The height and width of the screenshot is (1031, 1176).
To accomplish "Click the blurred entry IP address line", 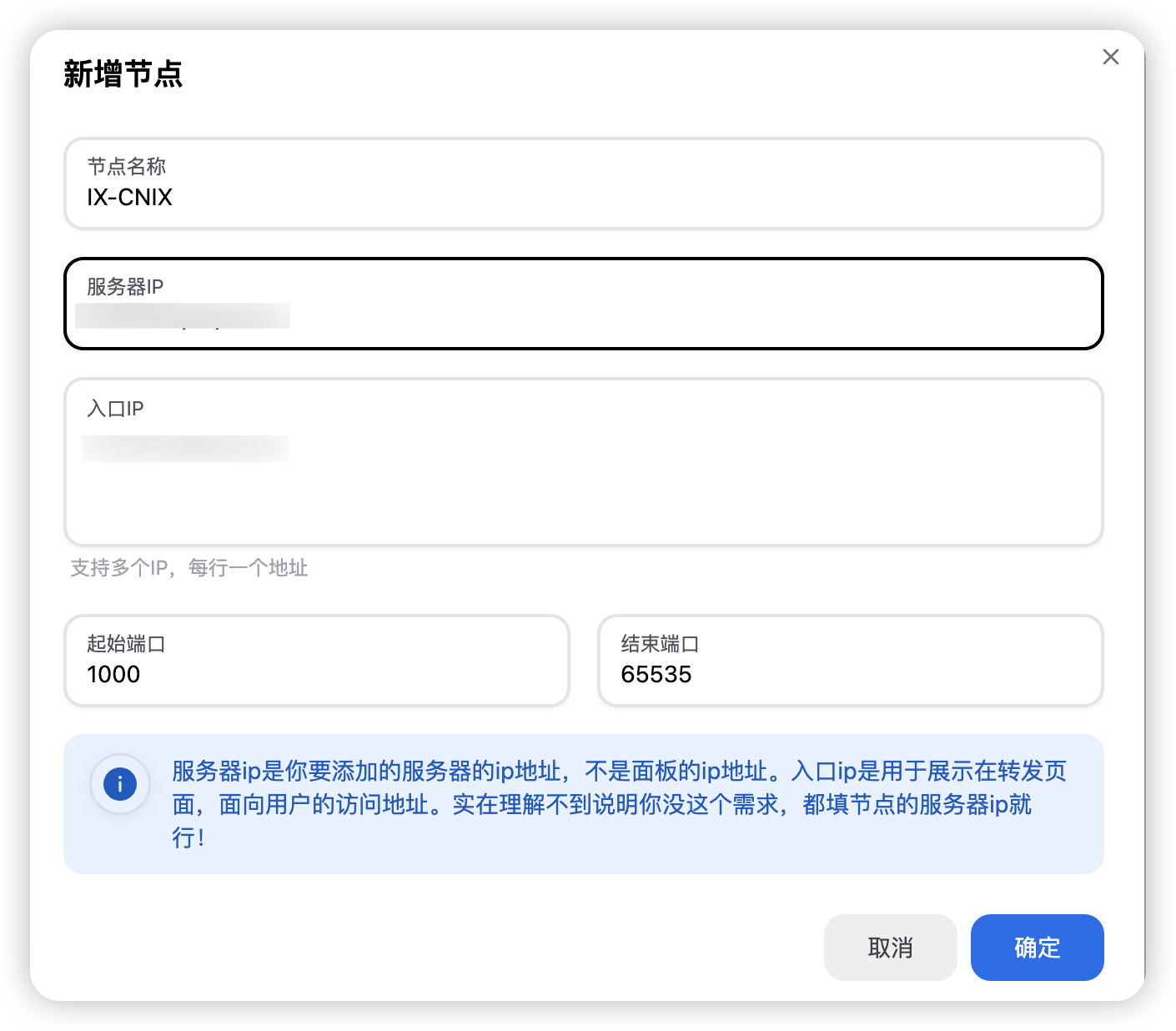I will click(185, 449).
